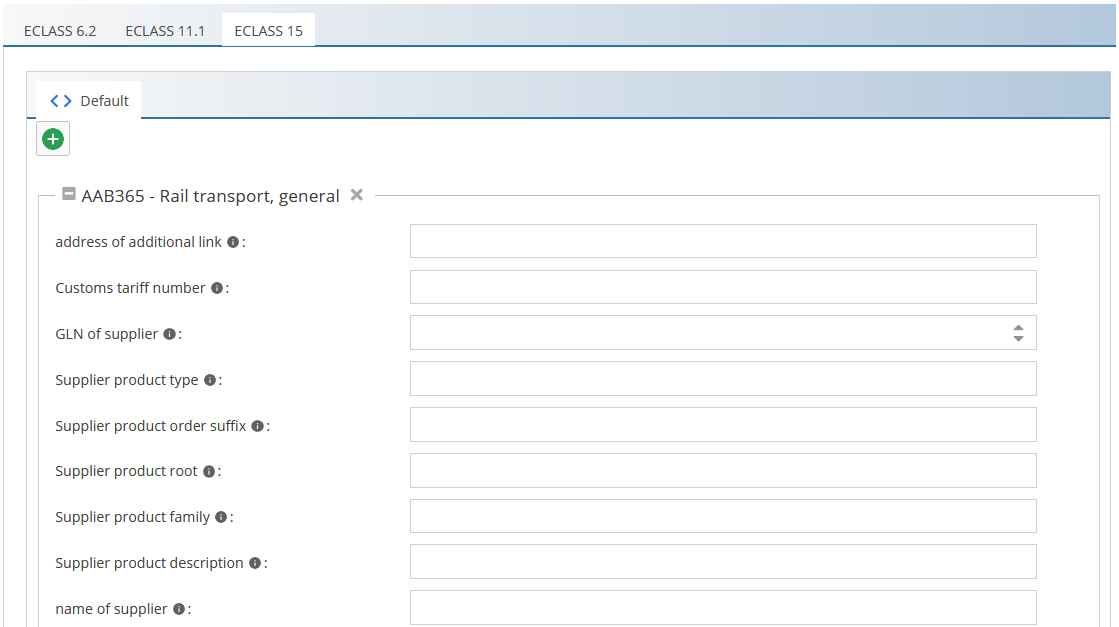Increase GLN of supplier with up arrow
The width and height of the screenshot is (1119, 627).
(1018, 327)
